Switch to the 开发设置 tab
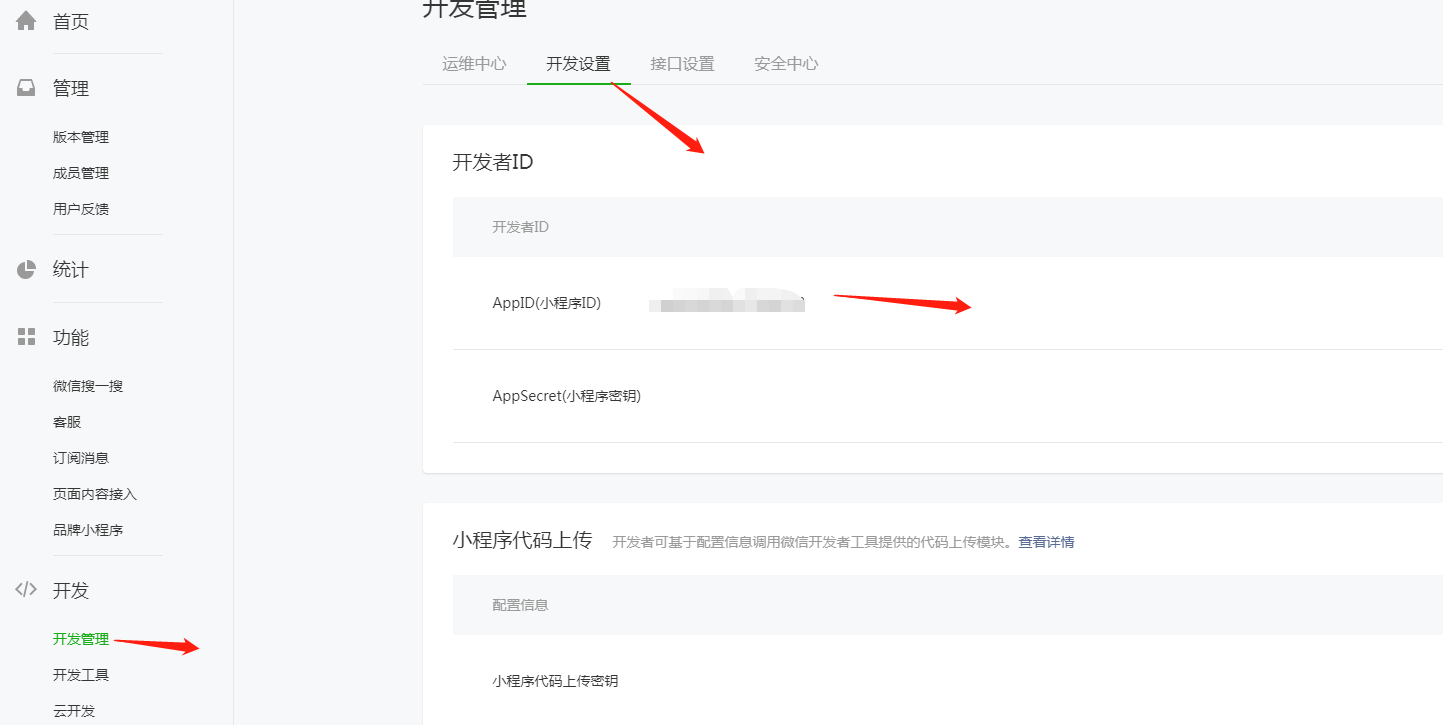This screenshot has height=725, width=1443. pos(578,64)
